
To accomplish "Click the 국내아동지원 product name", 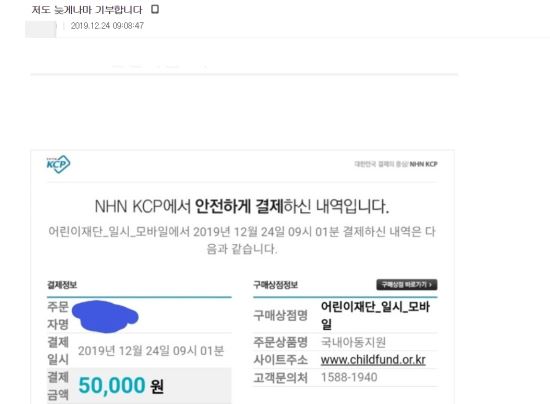I will point(353,342).
